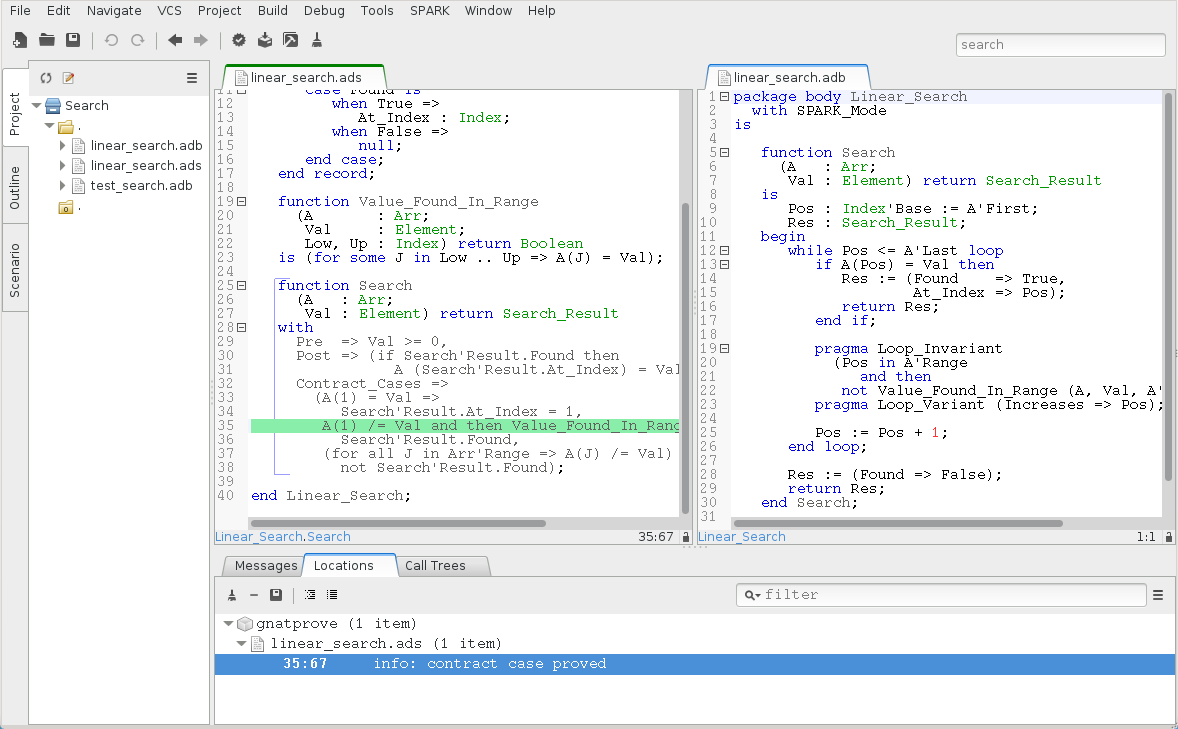Redo the last undone edit
This screenshot has height=729, width=1178.
(x=137, y=41)
